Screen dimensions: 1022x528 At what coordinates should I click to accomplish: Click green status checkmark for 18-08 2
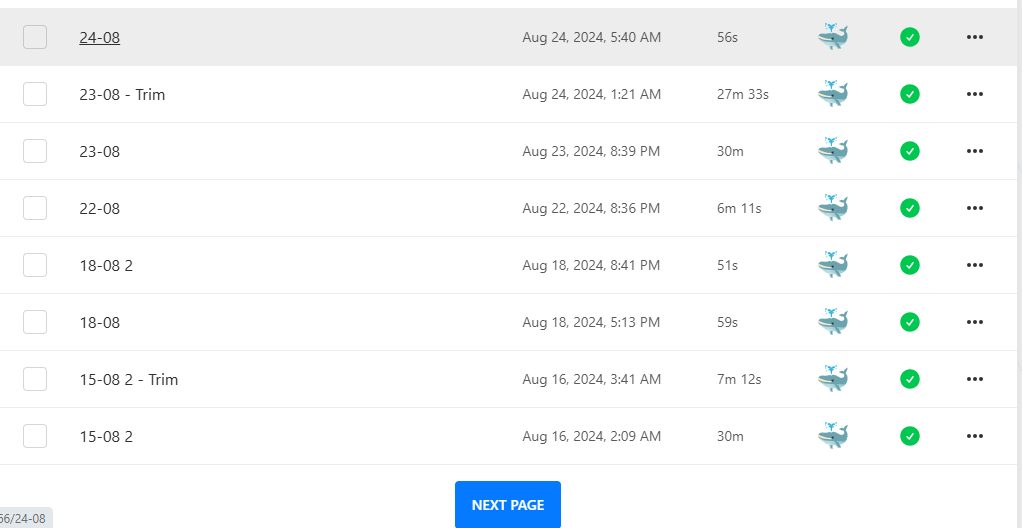pos(909,265)
